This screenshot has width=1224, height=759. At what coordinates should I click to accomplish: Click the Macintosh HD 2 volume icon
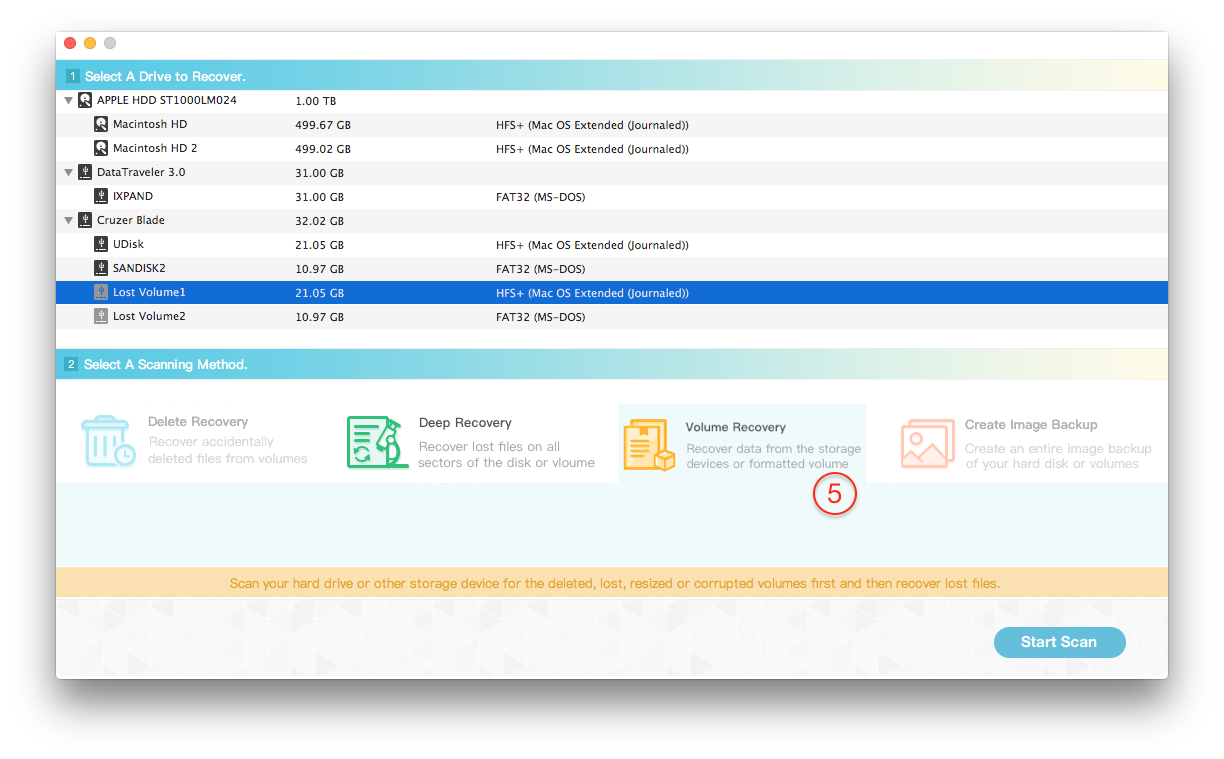pyautogui.click(x=101, y=148)
